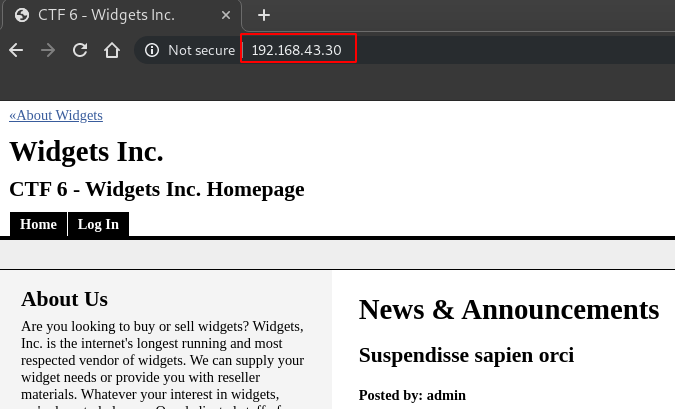Follow the «About Widgets link
This screenshot has height=409, width=675.
(56, 115)
